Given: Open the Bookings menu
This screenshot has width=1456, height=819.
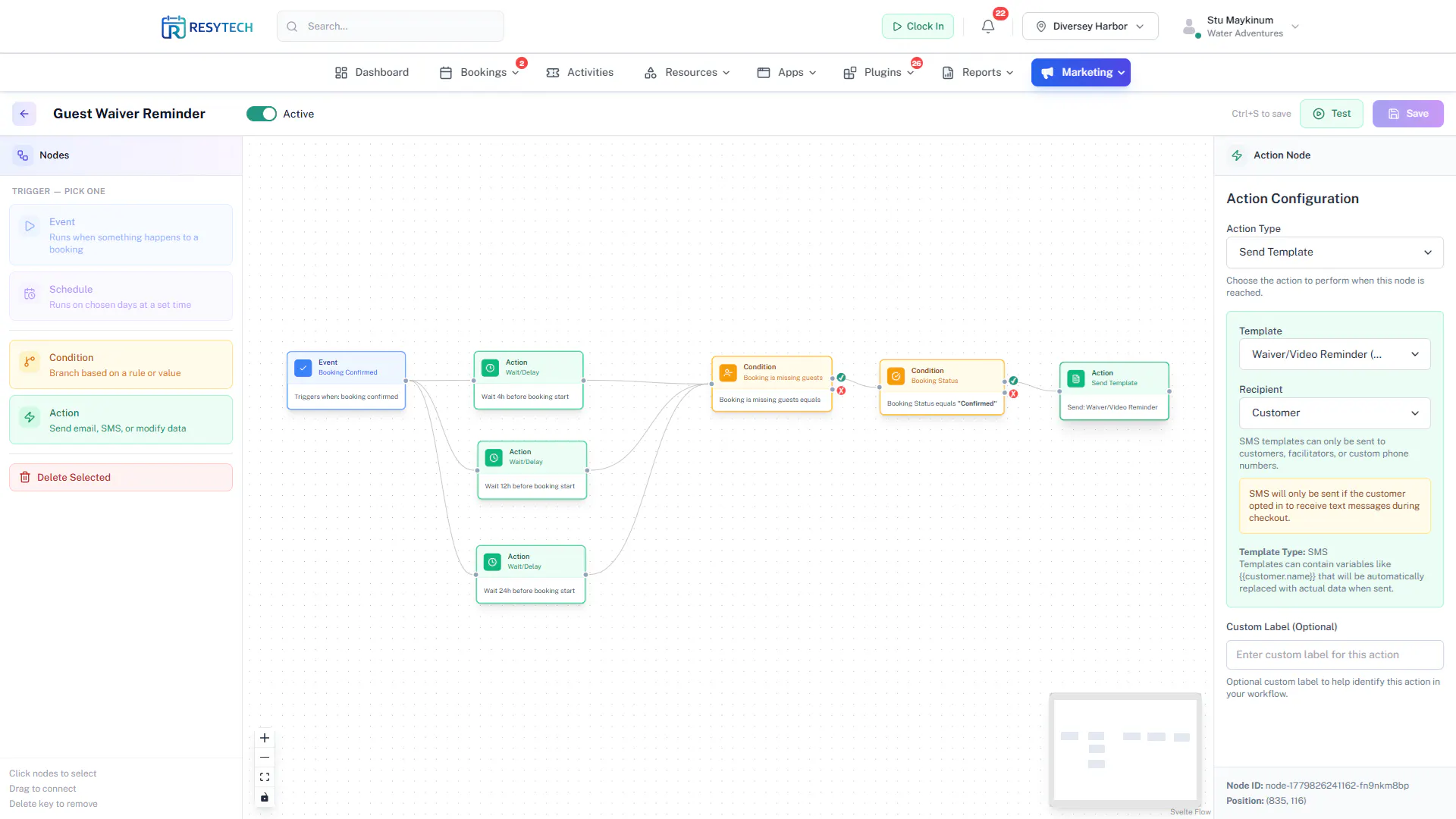Looking at the screenshot, I should (480, 73).
